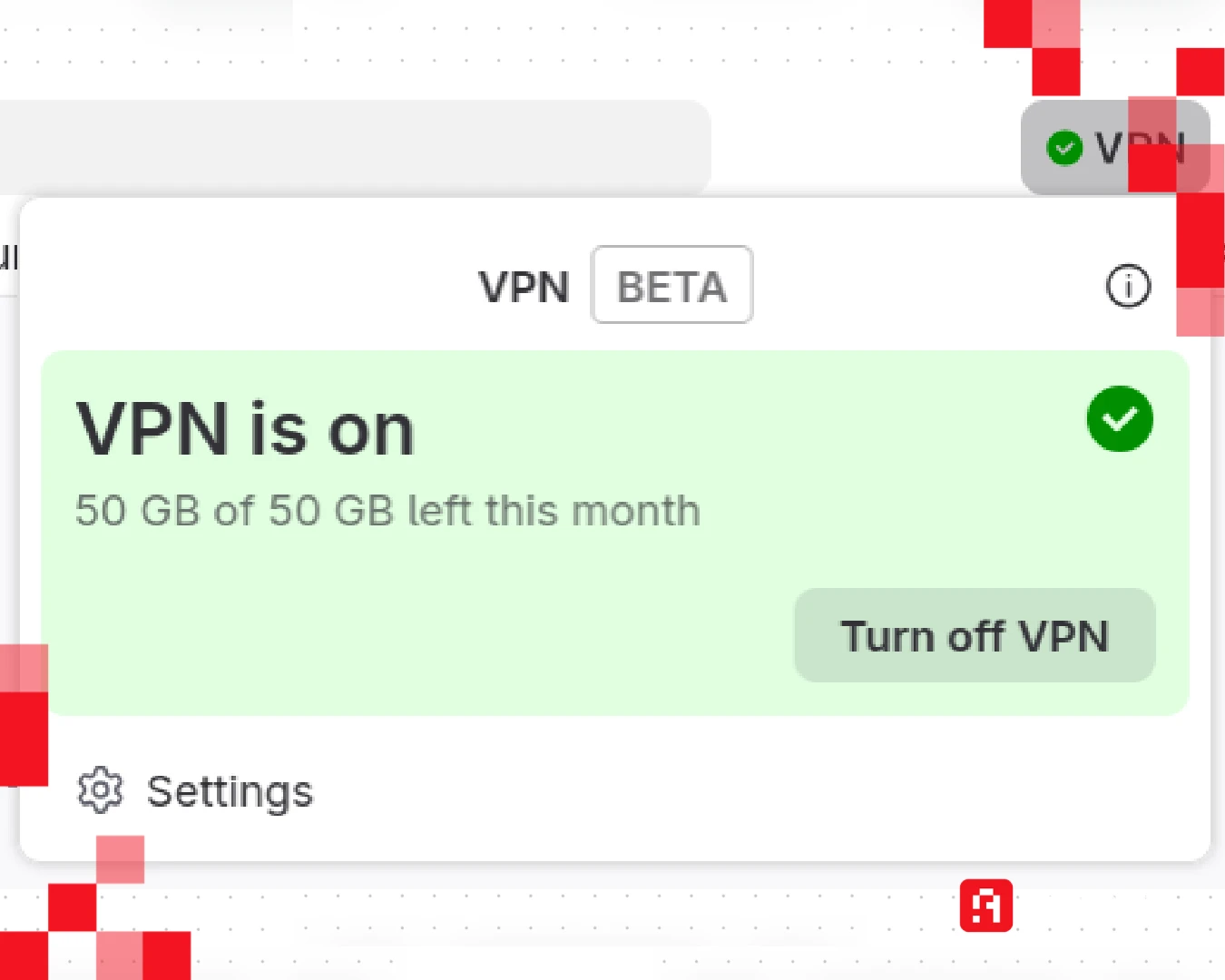The image size is (1225, 980).
Task: Turn off the VPN using the toggle button
Action: (x=975, y=635)
